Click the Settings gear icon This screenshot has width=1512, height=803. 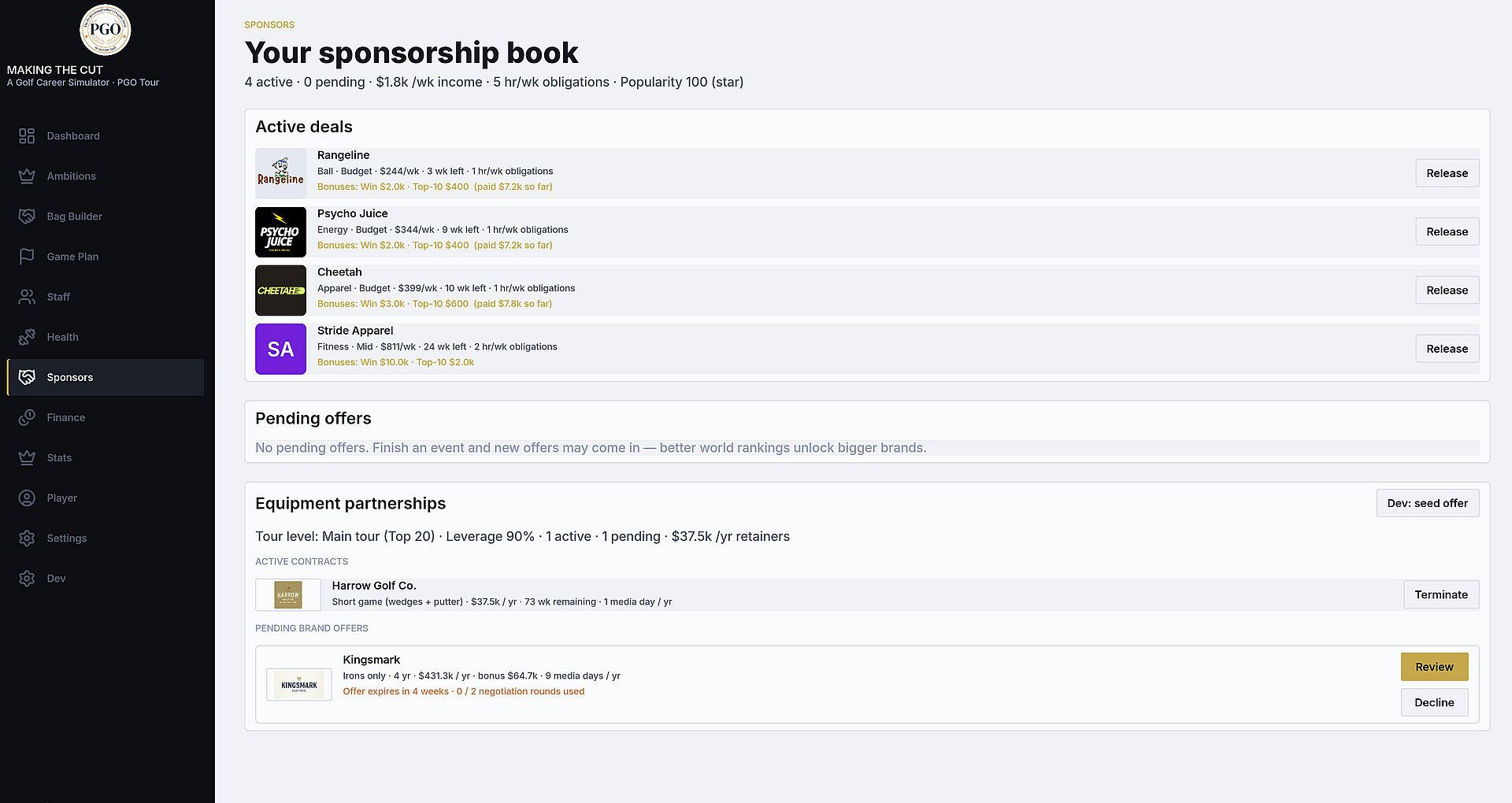pos(27,538)
